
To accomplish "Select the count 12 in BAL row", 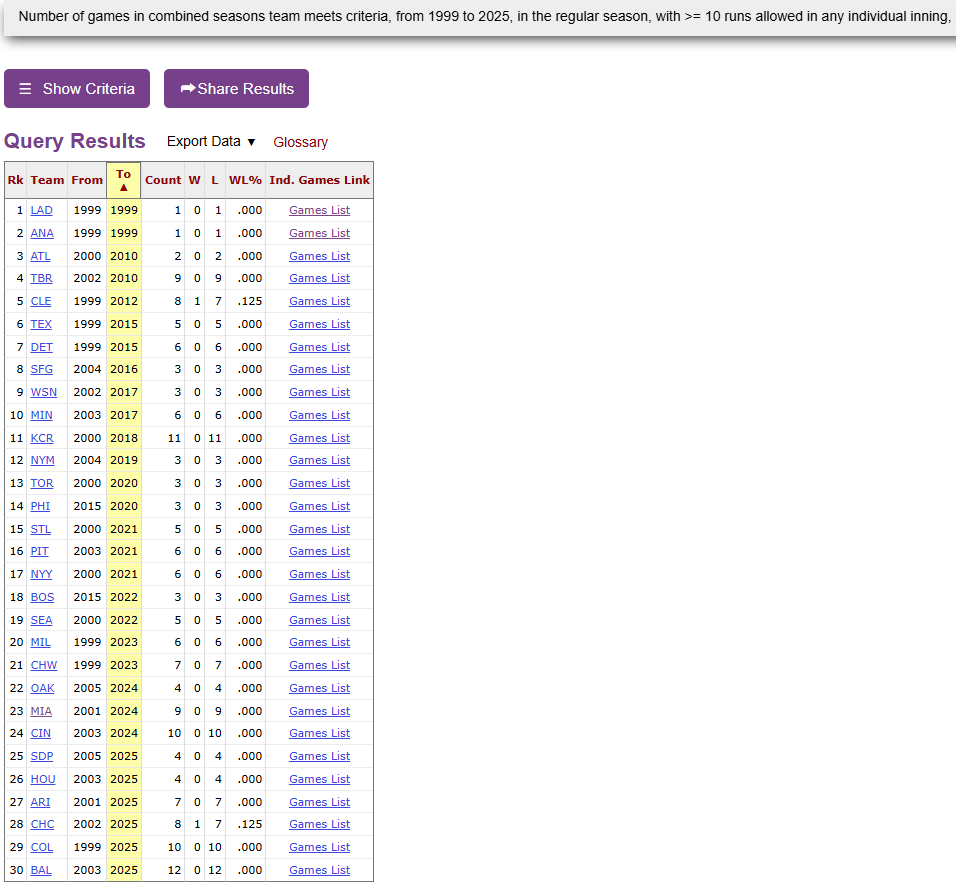I will click(x=174, y=870).
